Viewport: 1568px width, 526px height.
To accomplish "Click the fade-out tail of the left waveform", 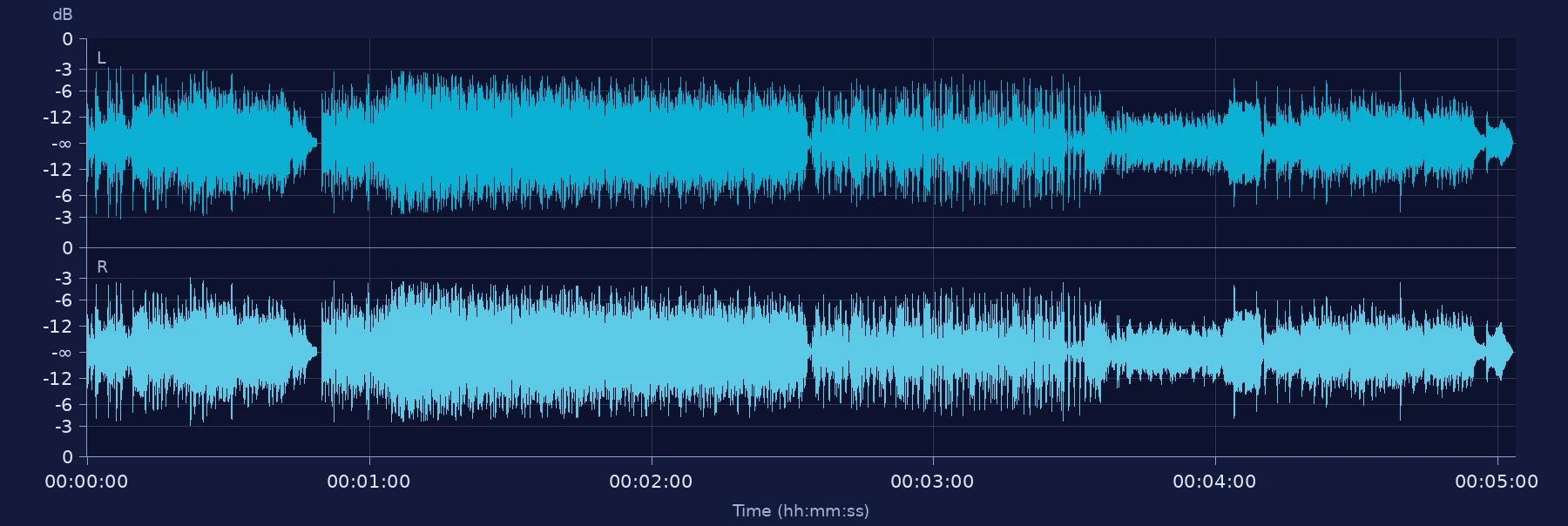I will pyautogui.click(x=1498, y=143).
